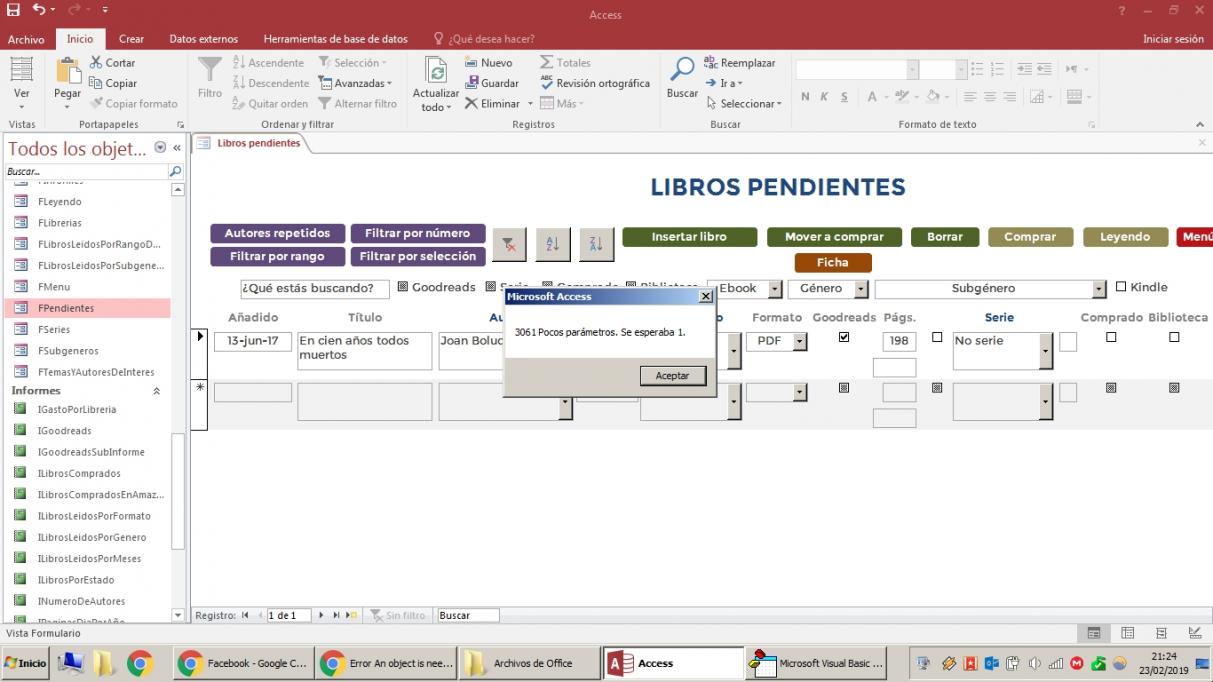Click the Filtrar por rango button
The image size is (1213, 682).
pos(277,256)
